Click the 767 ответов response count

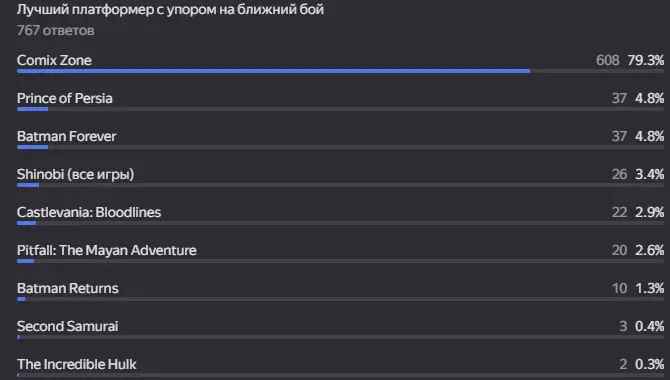click(x=56, y=31)
